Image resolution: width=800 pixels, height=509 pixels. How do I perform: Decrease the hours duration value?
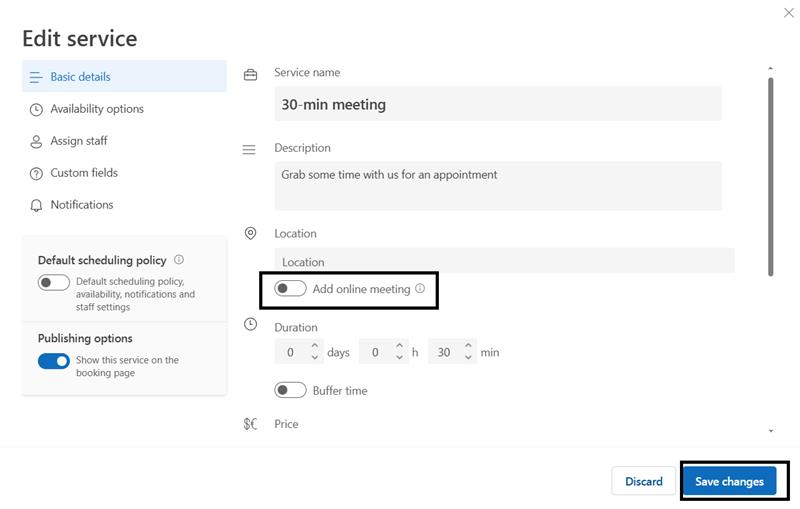tap(399, 358)
